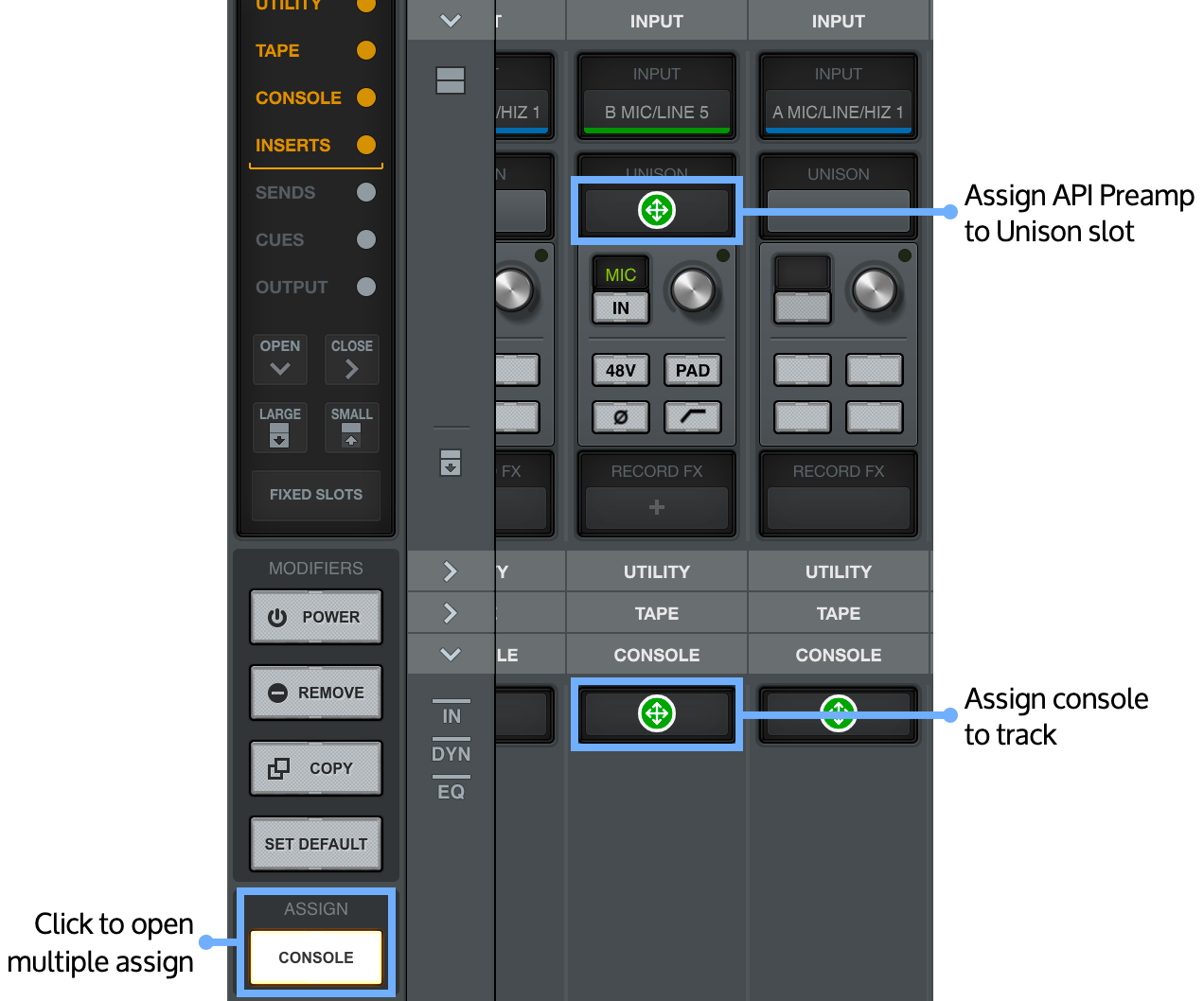The height and width of the screenshot is (1001, 1204).
Task: Adjust preamp gain knob on B MIC/LINE 5
Action: pos(693,290)
